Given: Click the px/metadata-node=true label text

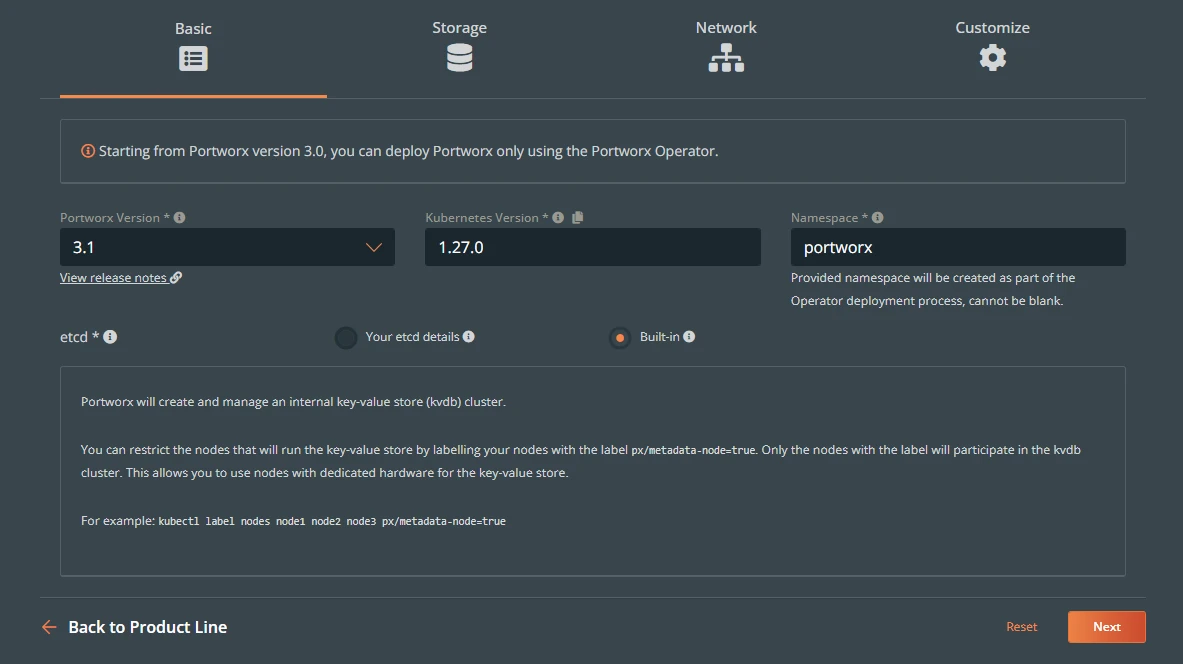Looking at the screenshot, I should click(x=693, y=450).
